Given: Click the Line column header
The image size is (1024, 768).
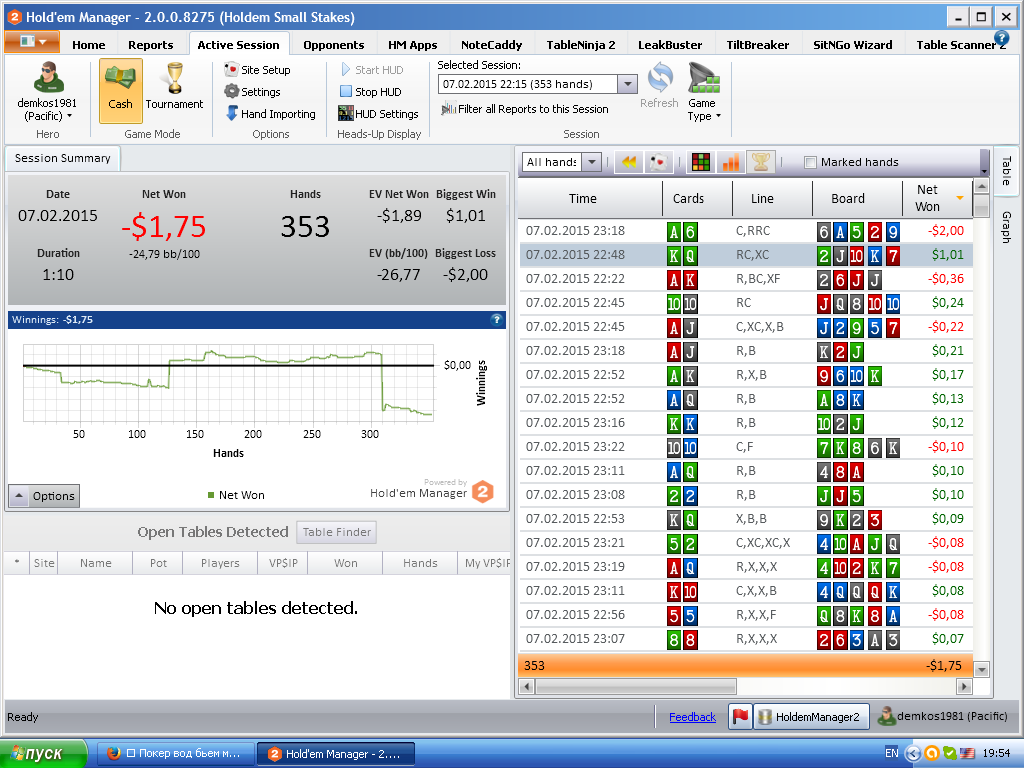Looking at the screenshot, I should [x=772, y=198].
